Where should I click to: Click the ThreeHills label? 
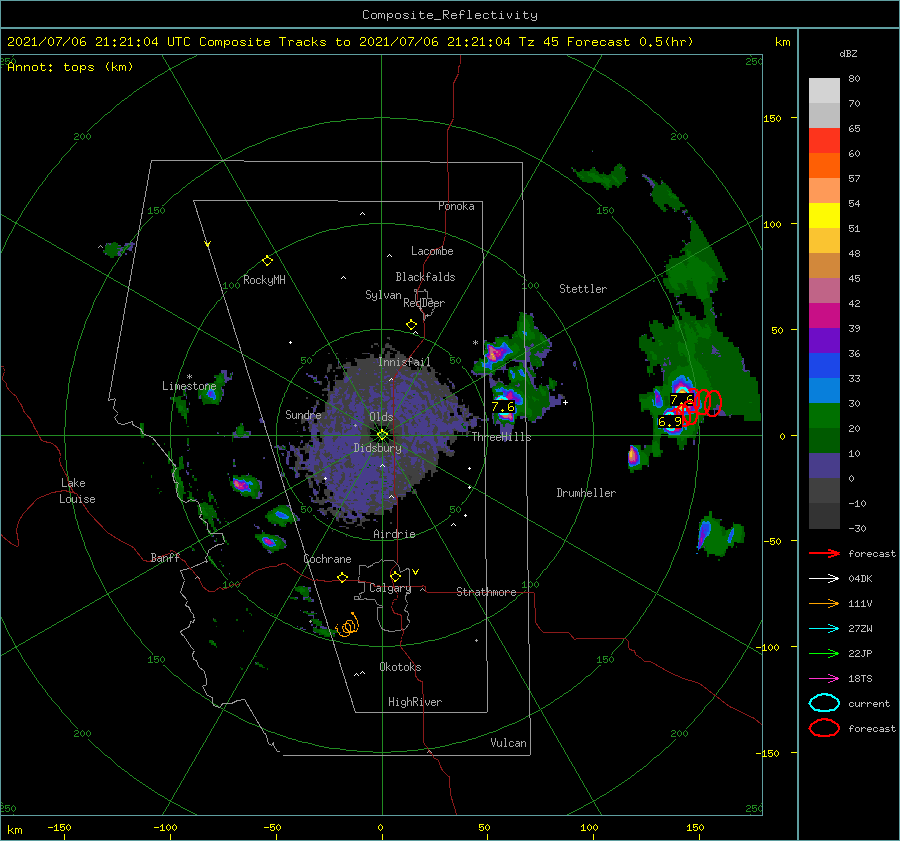(x=501, y=437)
